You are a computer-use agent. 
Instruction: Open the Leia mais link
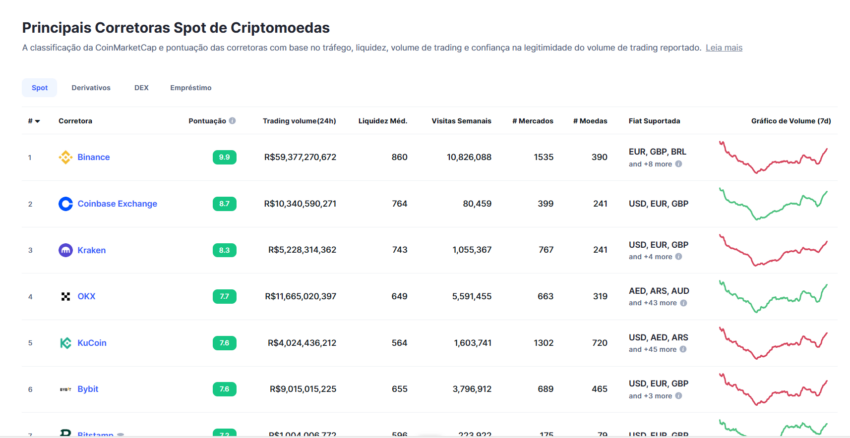point(724,48)
